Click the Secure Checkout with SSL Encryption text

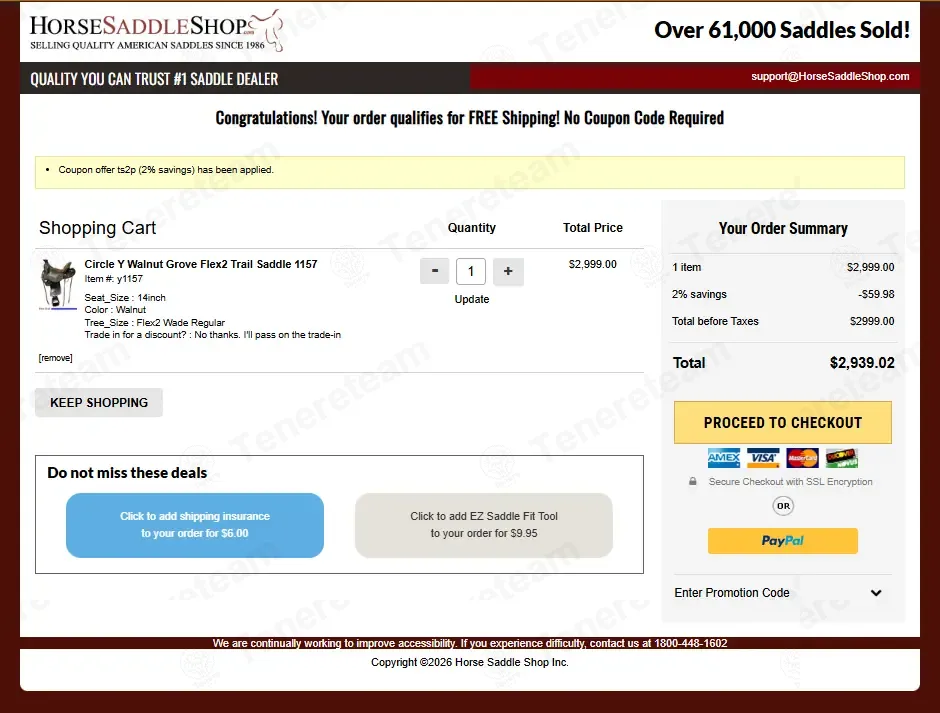coord(791,482)
